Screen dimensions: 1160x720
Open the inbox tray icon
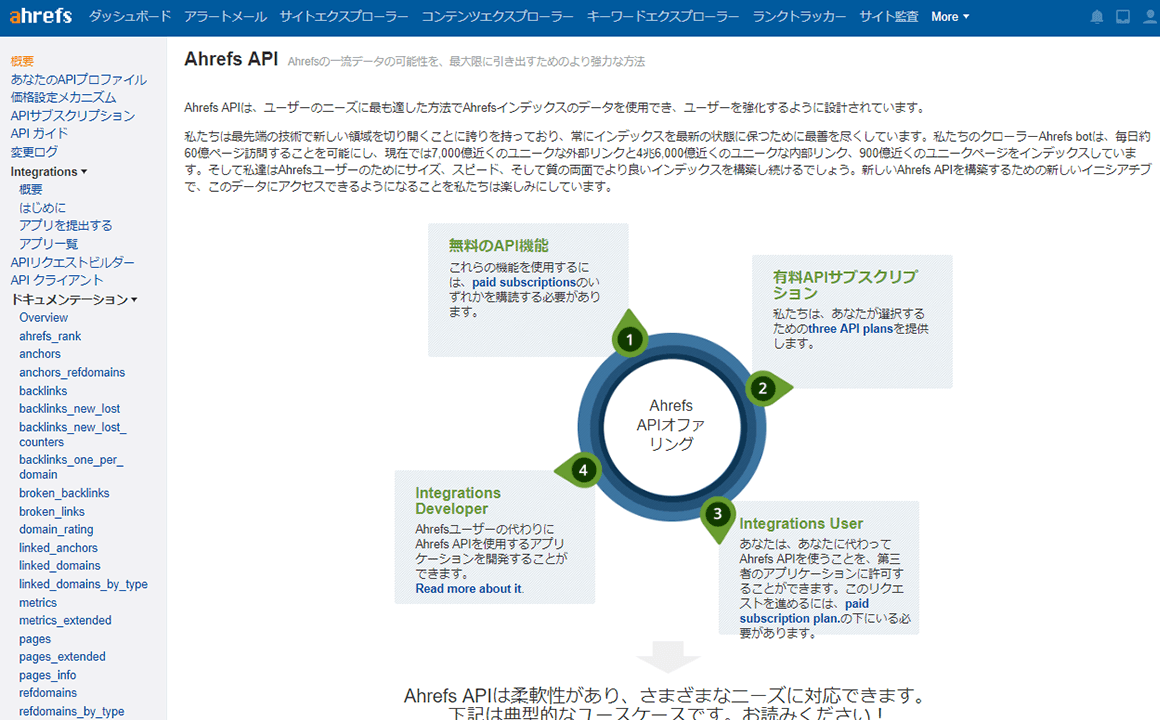coord(1123,17)
